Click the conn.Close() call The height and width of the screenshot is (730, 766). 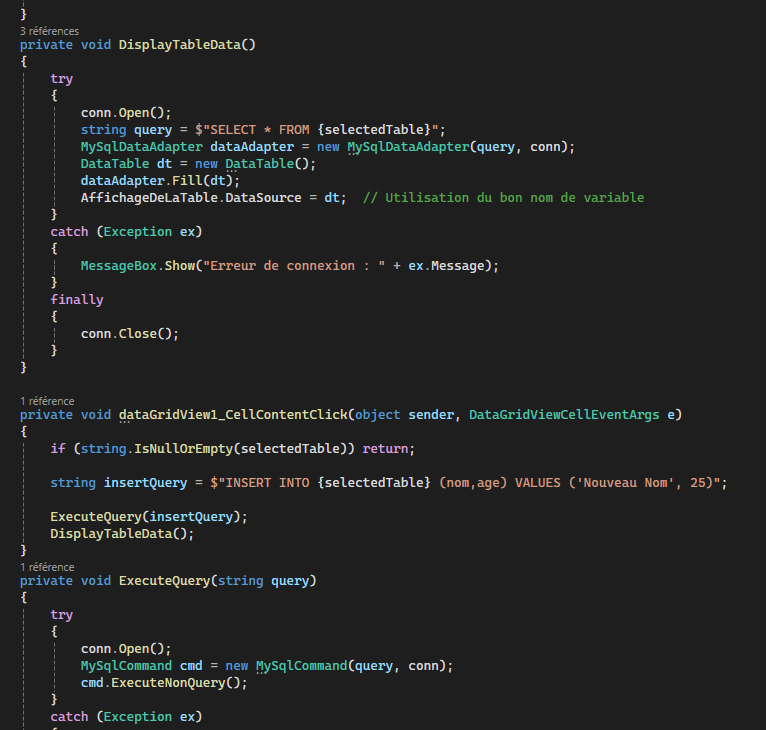click(x=129, y=333)
